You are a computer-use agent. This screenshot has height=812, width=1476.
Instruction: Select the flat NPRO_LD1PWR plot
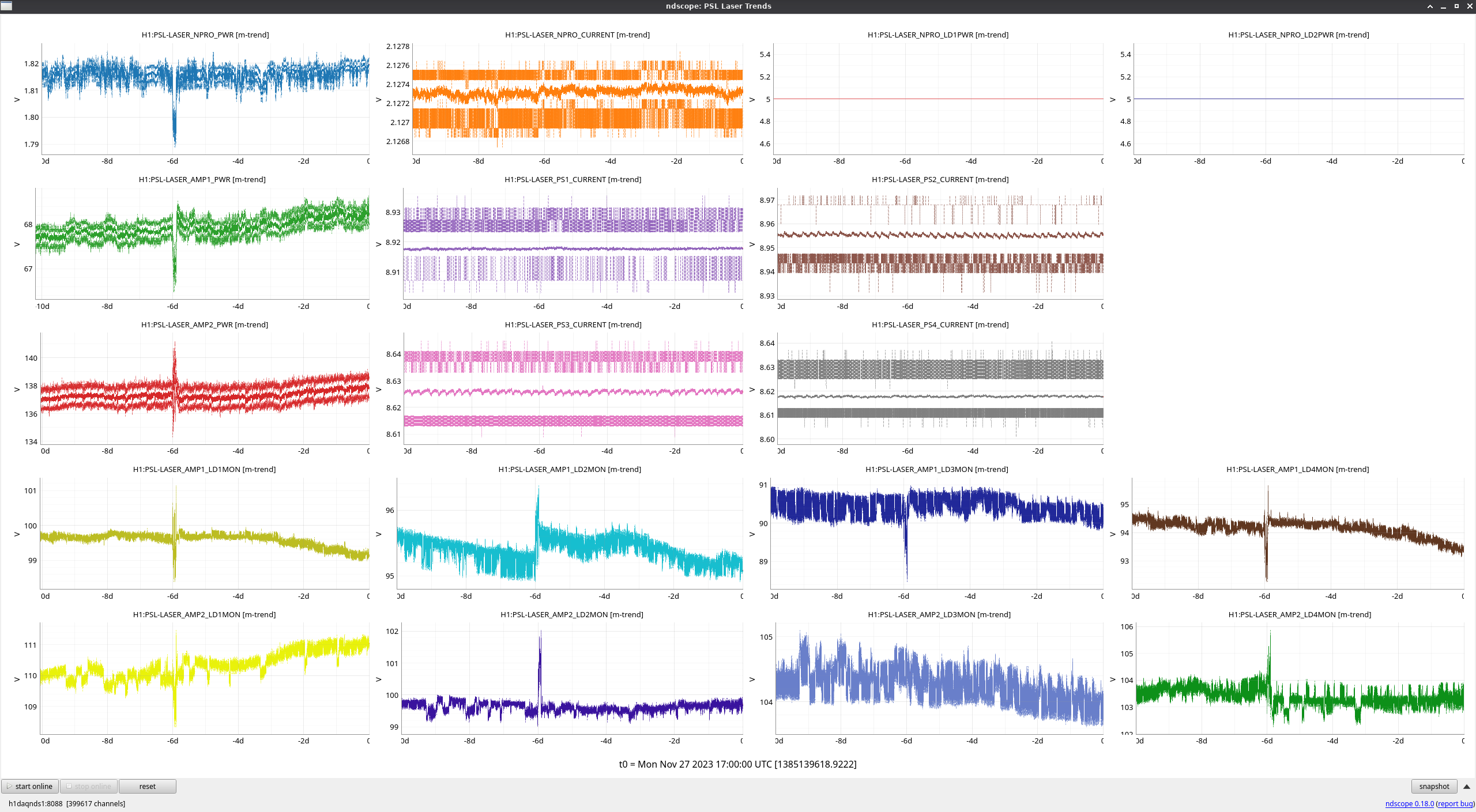[x=938, y=98]
